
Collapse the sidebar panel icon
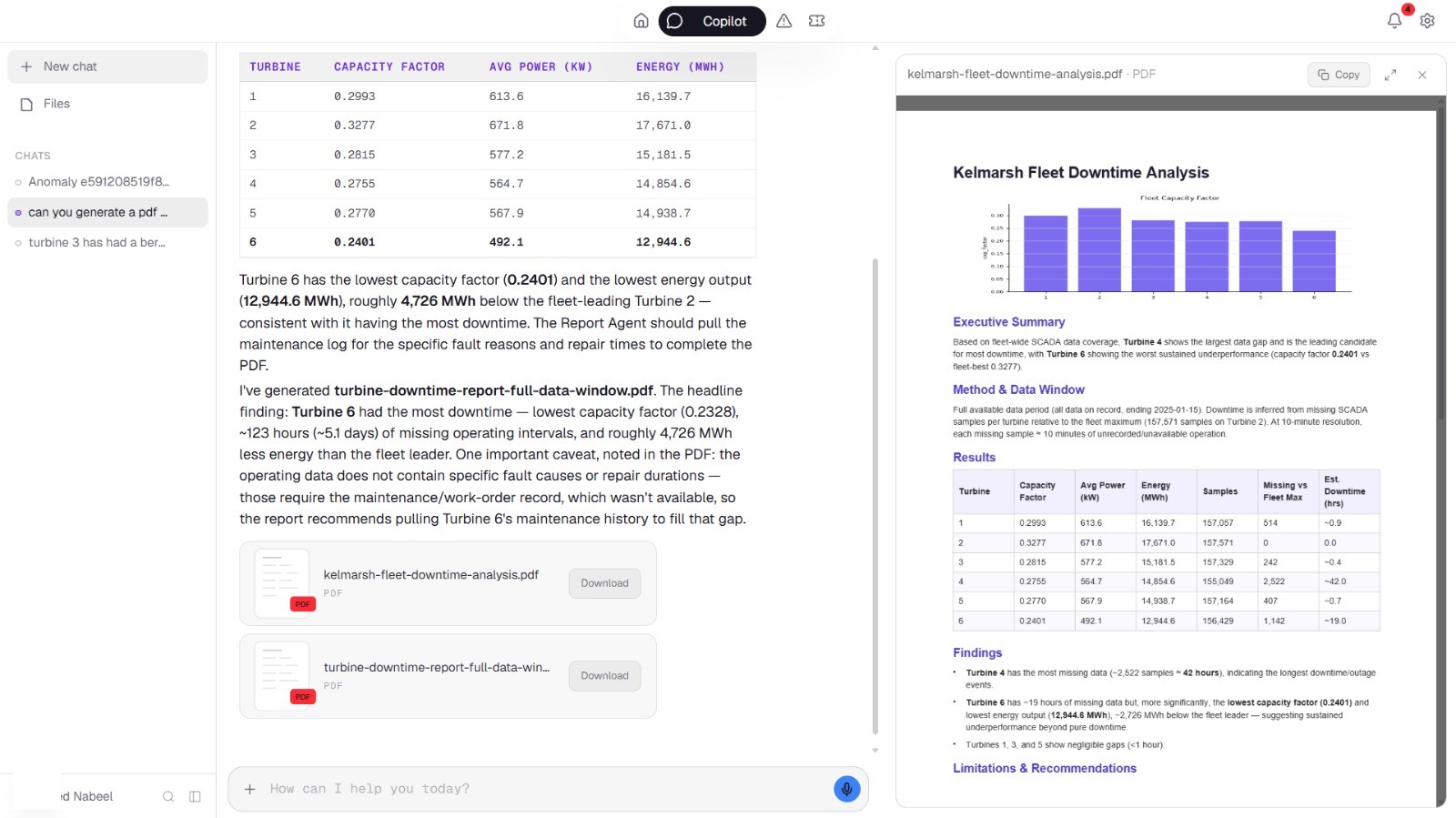(195, 796)
